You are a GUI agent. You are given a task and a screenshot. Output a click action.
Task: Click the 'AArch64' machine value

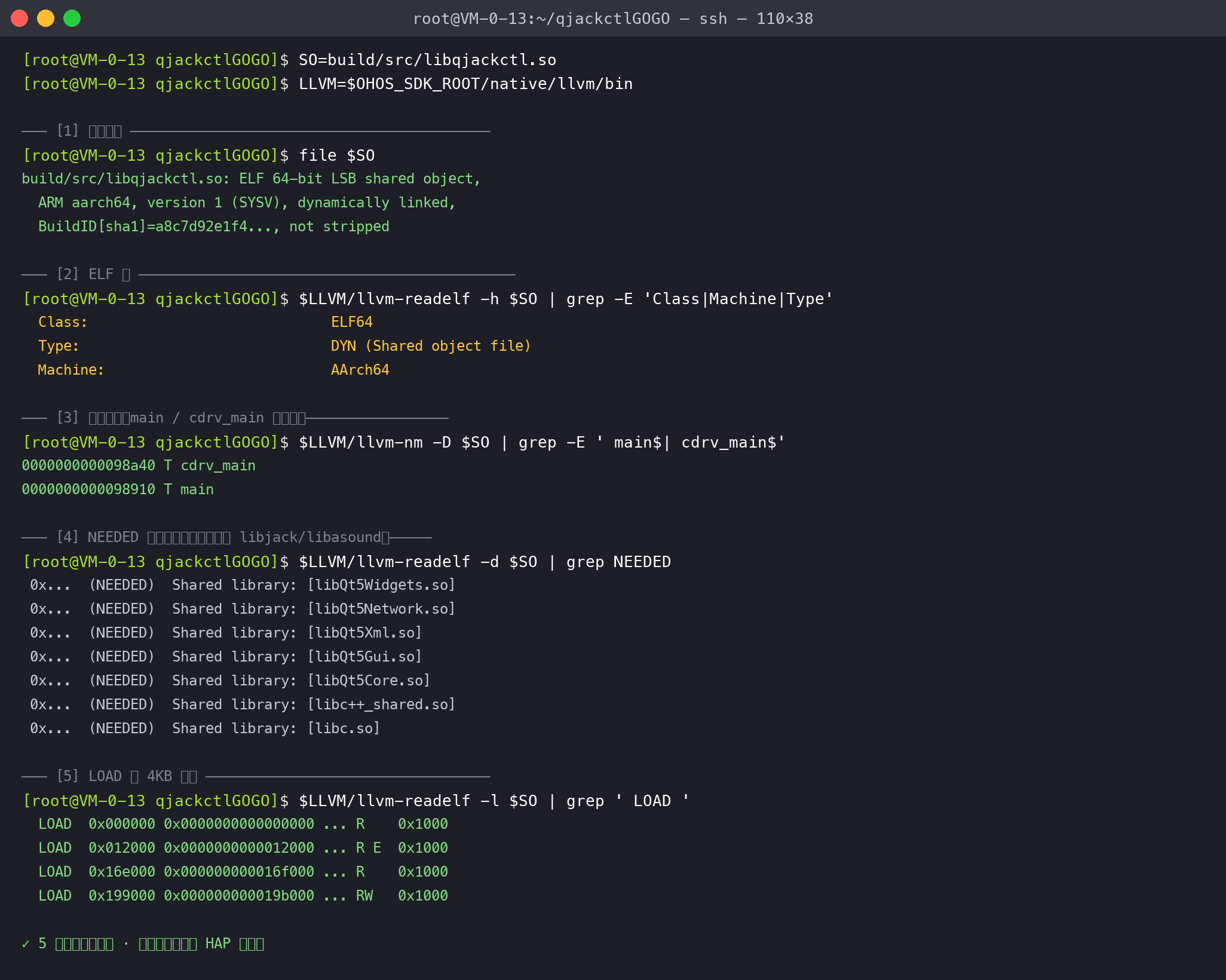click(x=360, y=370)
